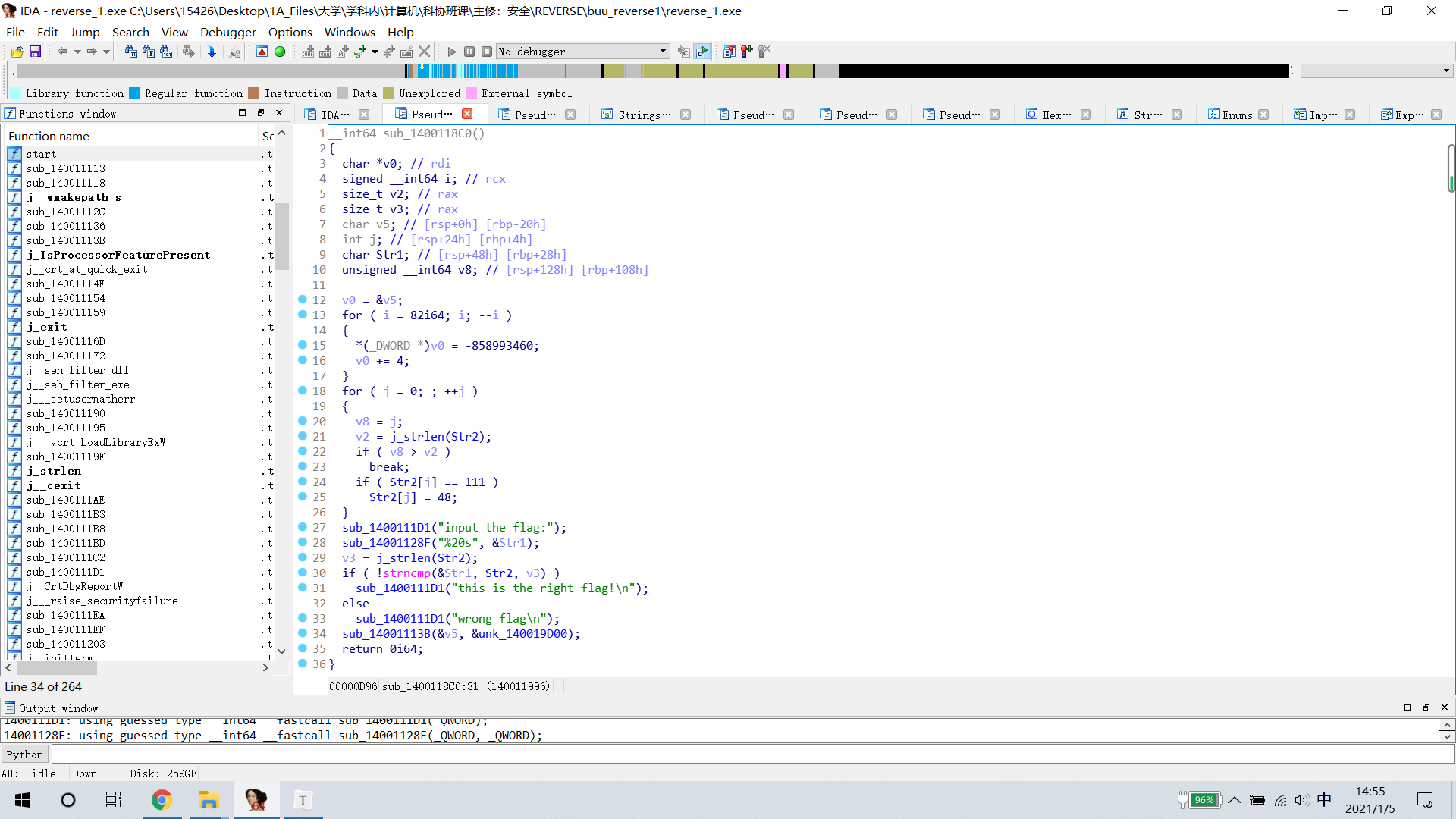Click the large X toolbar icon
Image resolution: width=1456 pixels, height=819 pixels.
point(425,52)
